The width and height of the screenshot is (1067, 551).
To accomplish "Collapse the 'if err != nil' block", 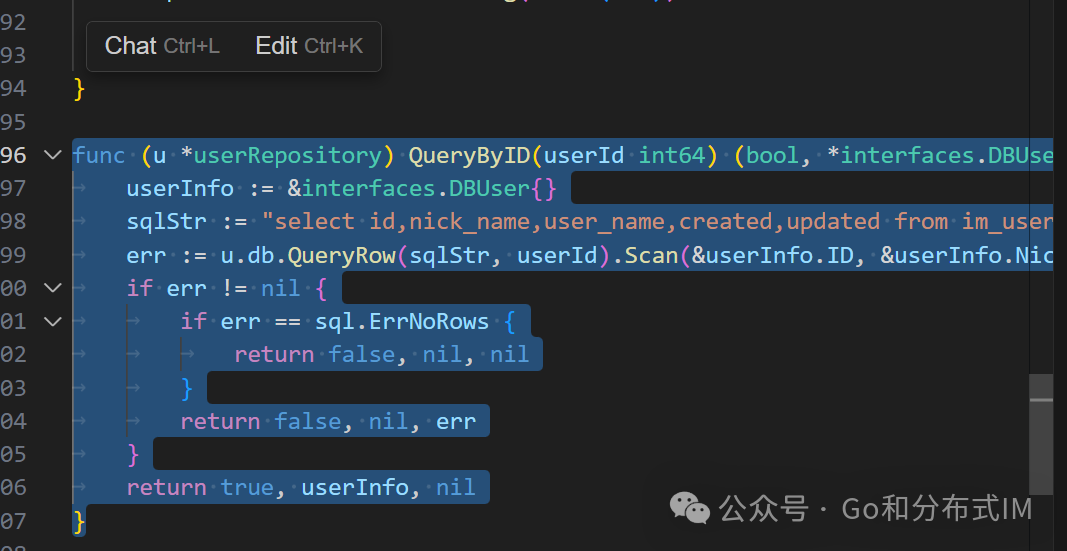I will (x=53, y=288).
